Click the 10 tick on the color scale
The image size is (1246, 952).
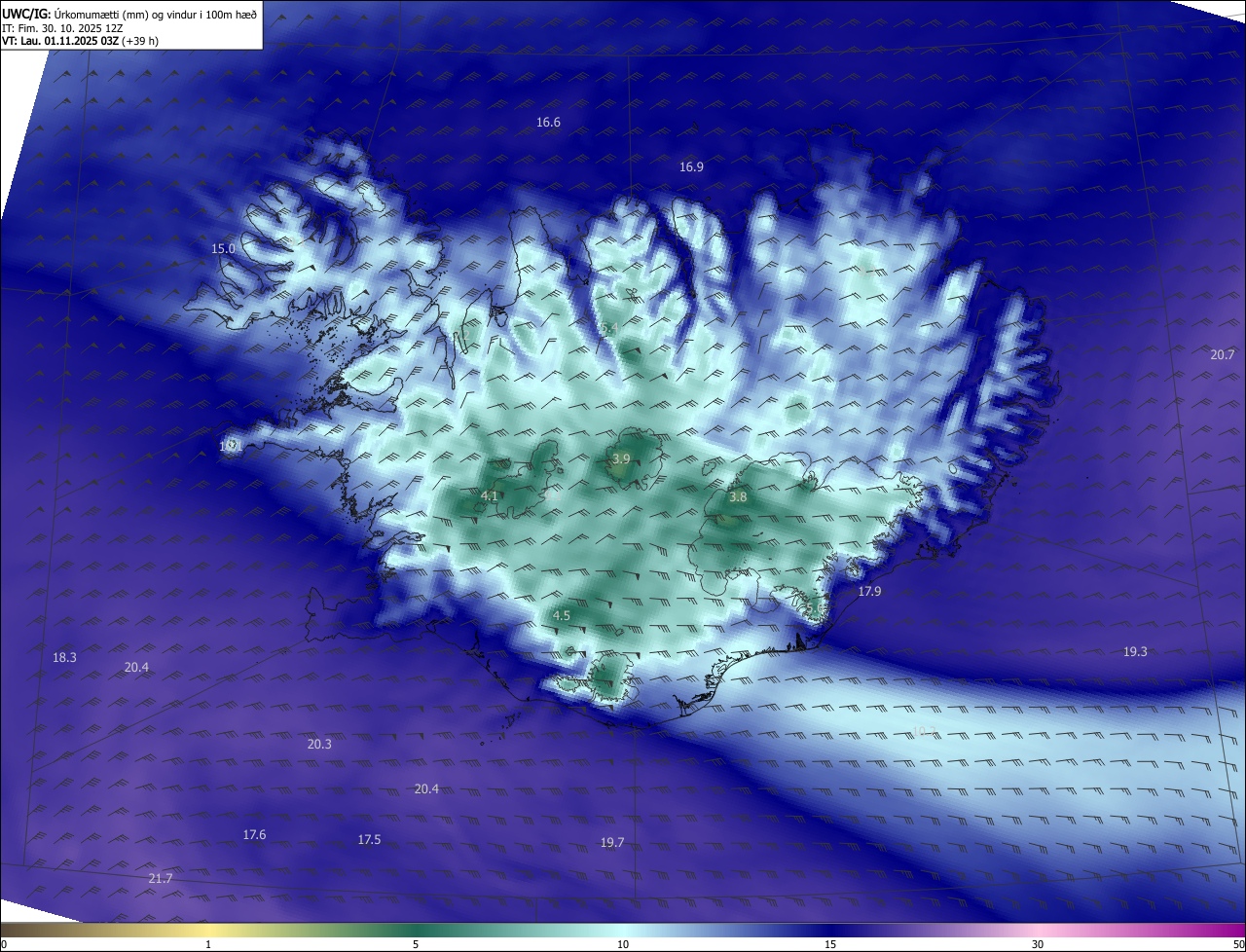(x=623, y=944)
